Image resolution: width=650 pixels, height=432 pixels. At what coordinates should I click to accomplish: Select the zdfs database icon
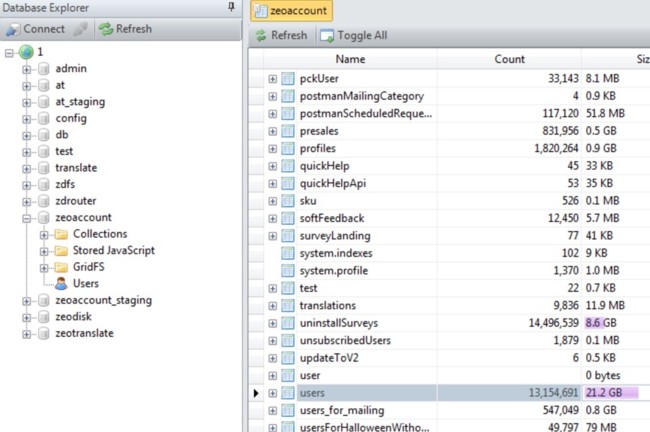coord(44,185)
